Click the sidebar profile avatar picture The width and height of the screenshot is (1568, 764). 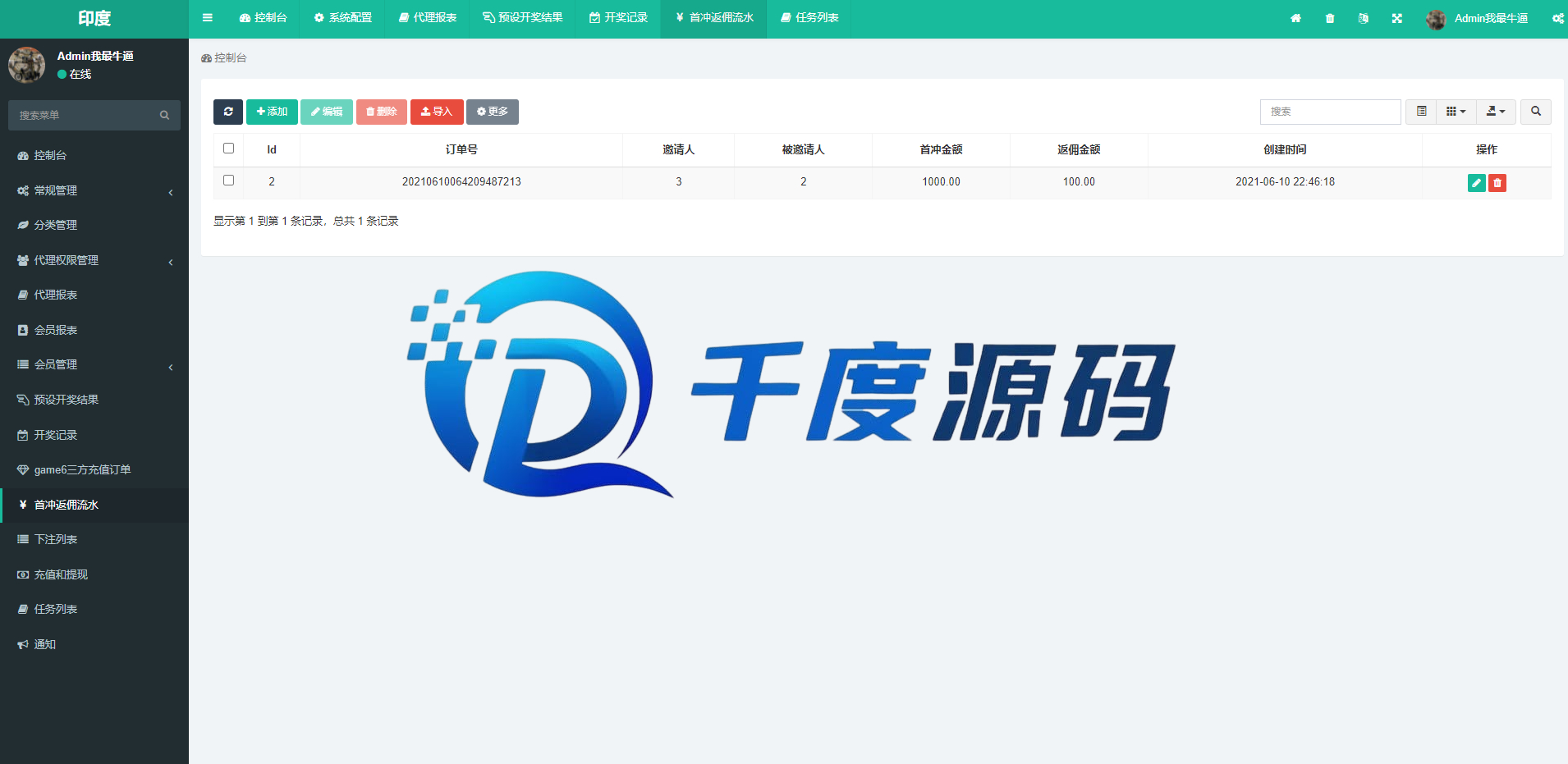[26, 65]
